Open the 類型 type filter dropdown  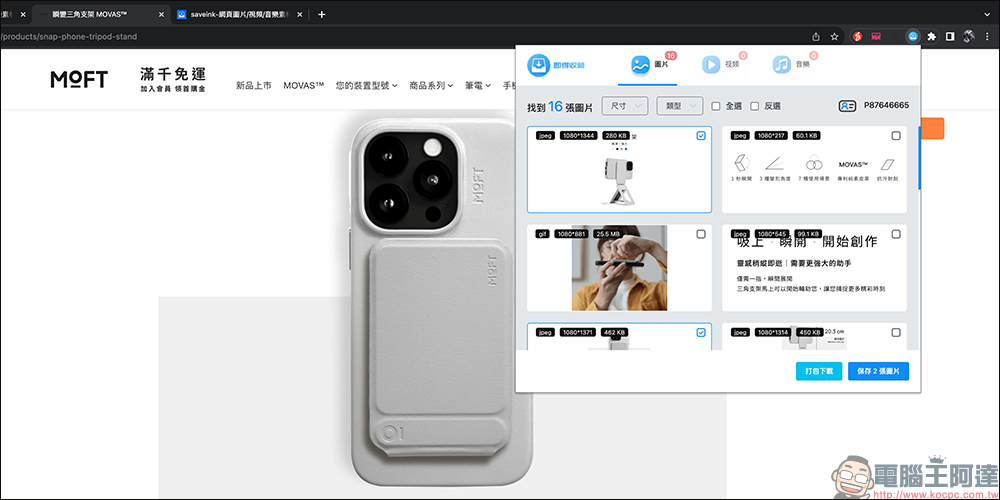click(679, 106)
